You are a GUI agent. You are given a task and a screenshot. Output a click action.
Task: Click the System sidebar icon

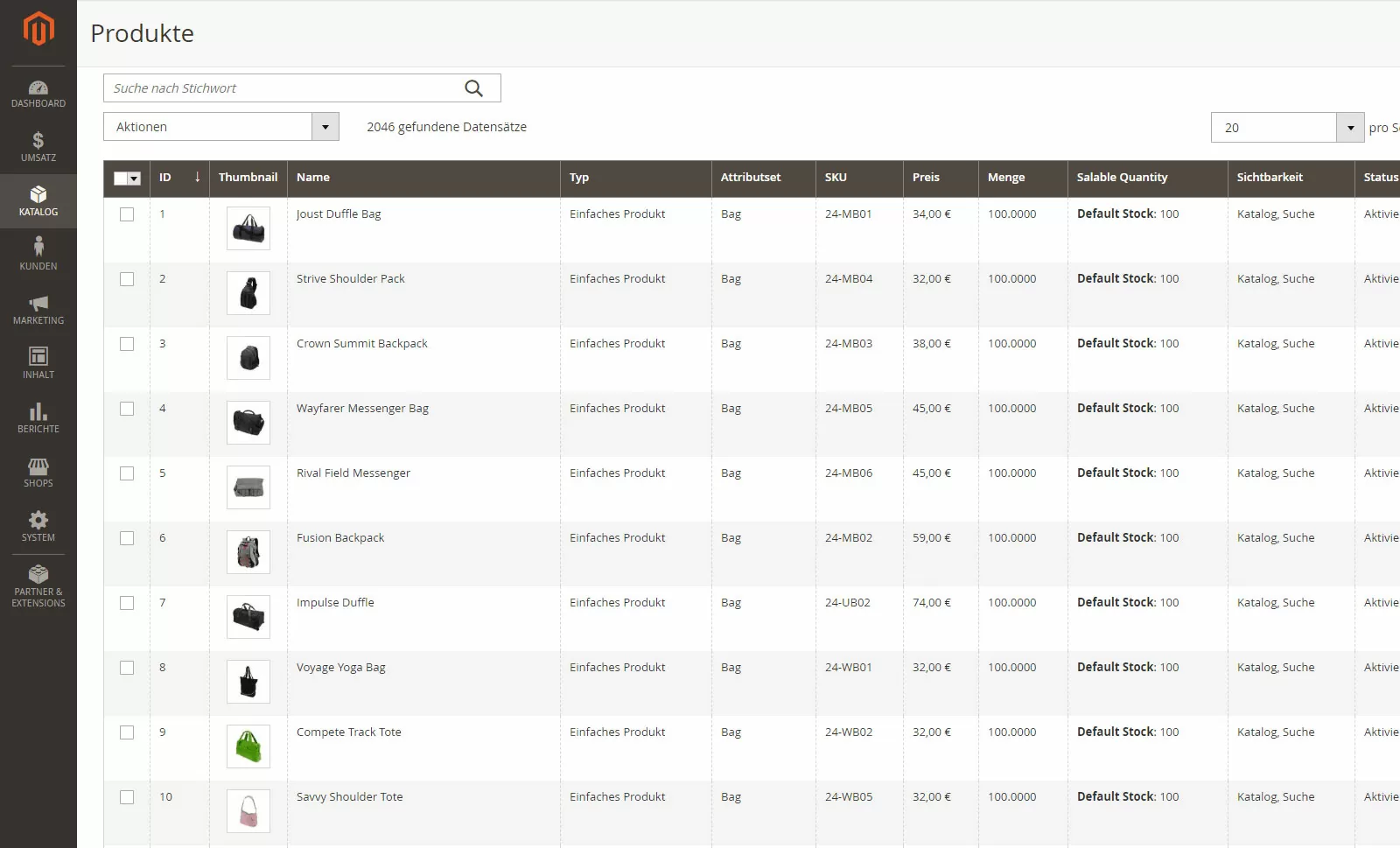(38, 526)
